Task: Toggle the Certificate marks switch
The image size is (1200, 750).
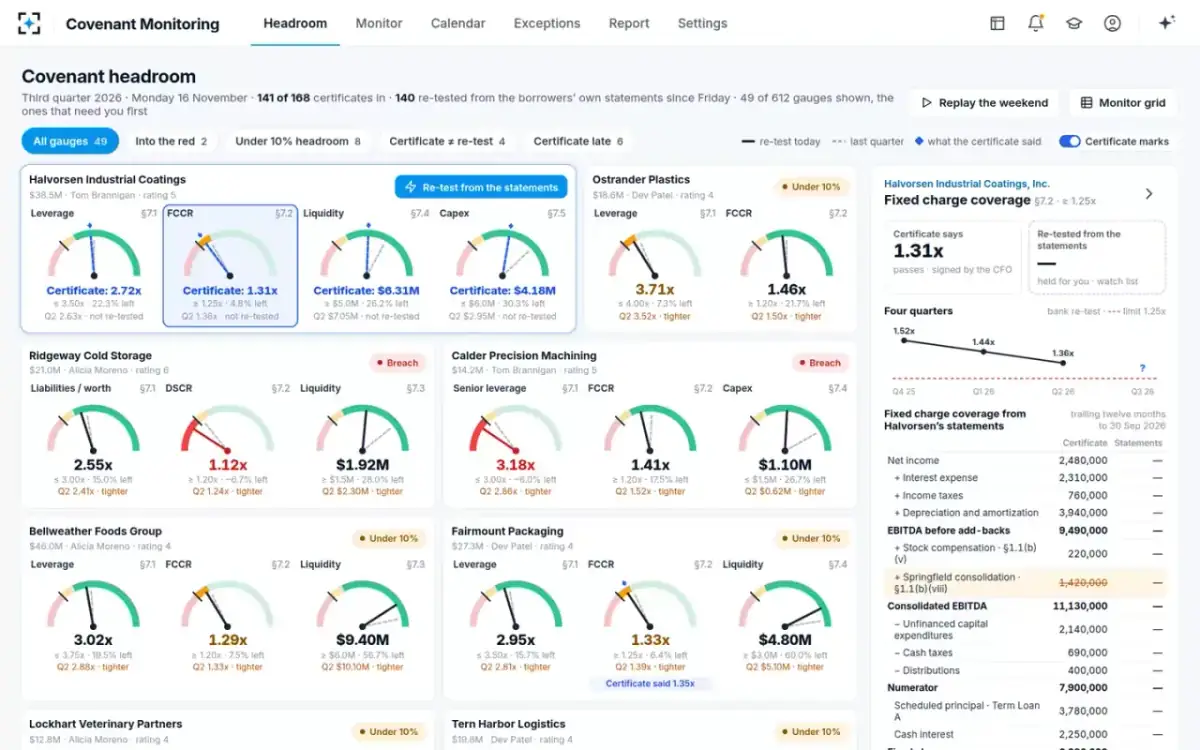Action: [1069, 142]
